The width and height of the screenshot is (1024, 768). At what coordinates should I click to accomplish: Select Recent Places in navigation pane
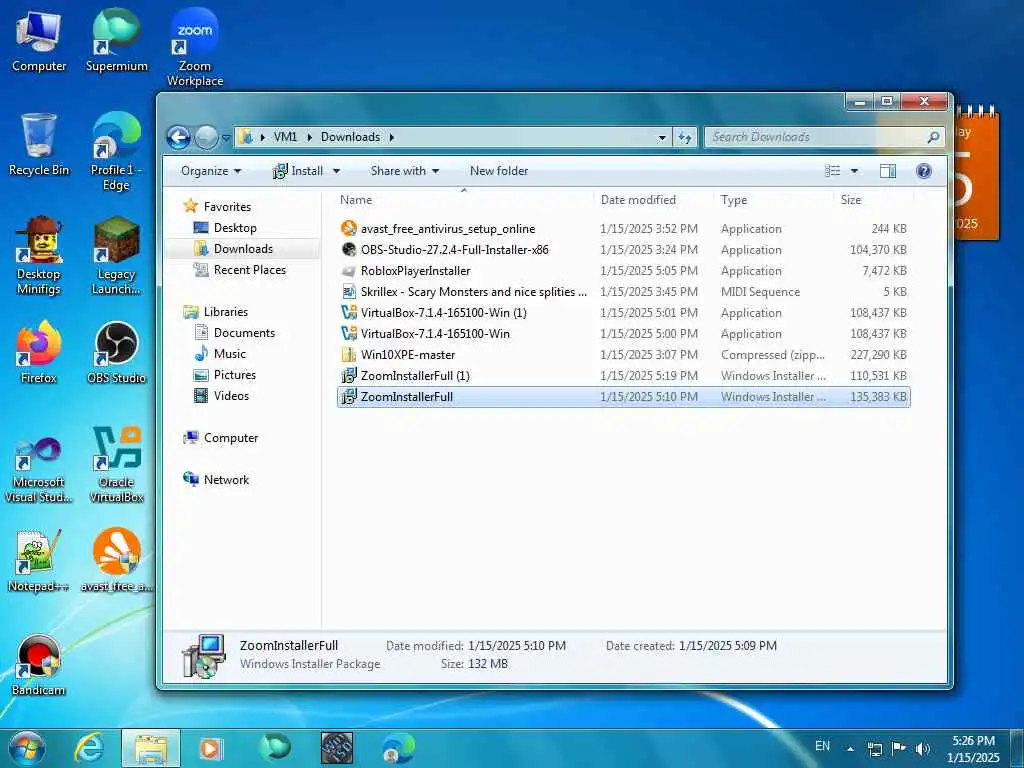point(240,270)
